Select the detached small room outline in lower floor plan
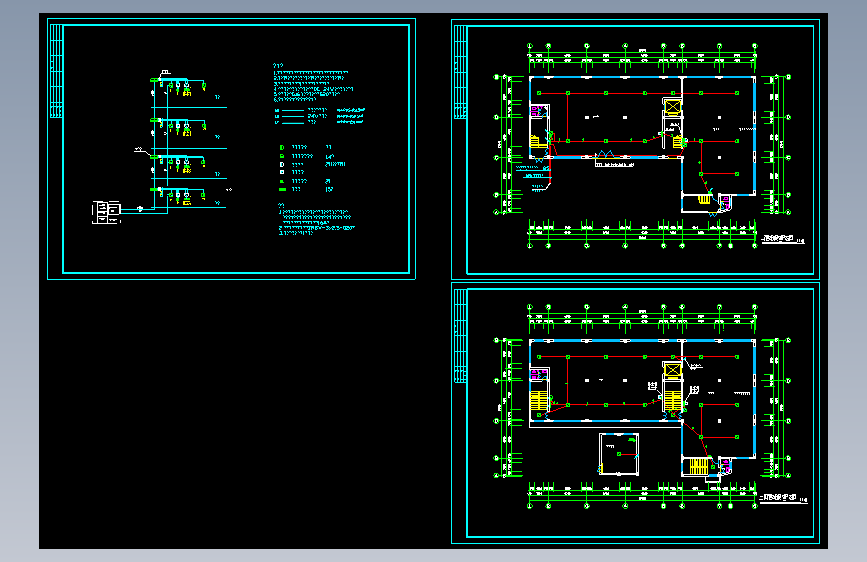Image resolution: width=867 pixels, height=562 pixels. click(619, 454)
